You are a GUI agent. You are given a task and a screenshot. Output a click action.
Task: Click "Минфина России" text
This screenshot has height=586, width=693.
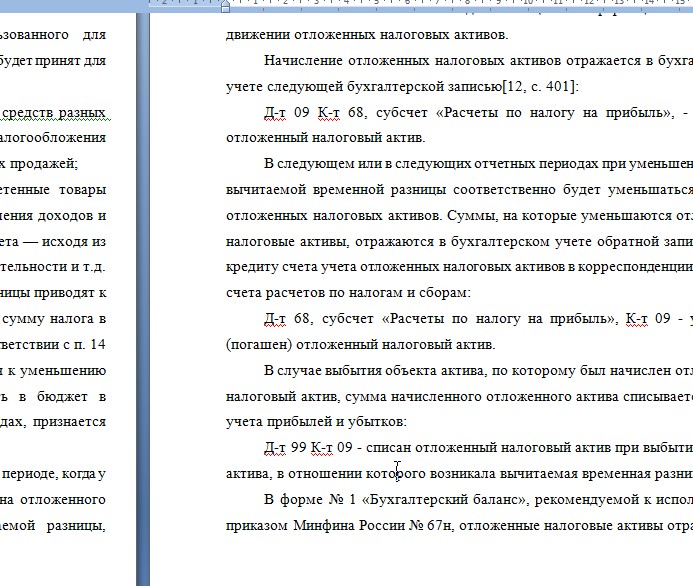tap(349, 525)
